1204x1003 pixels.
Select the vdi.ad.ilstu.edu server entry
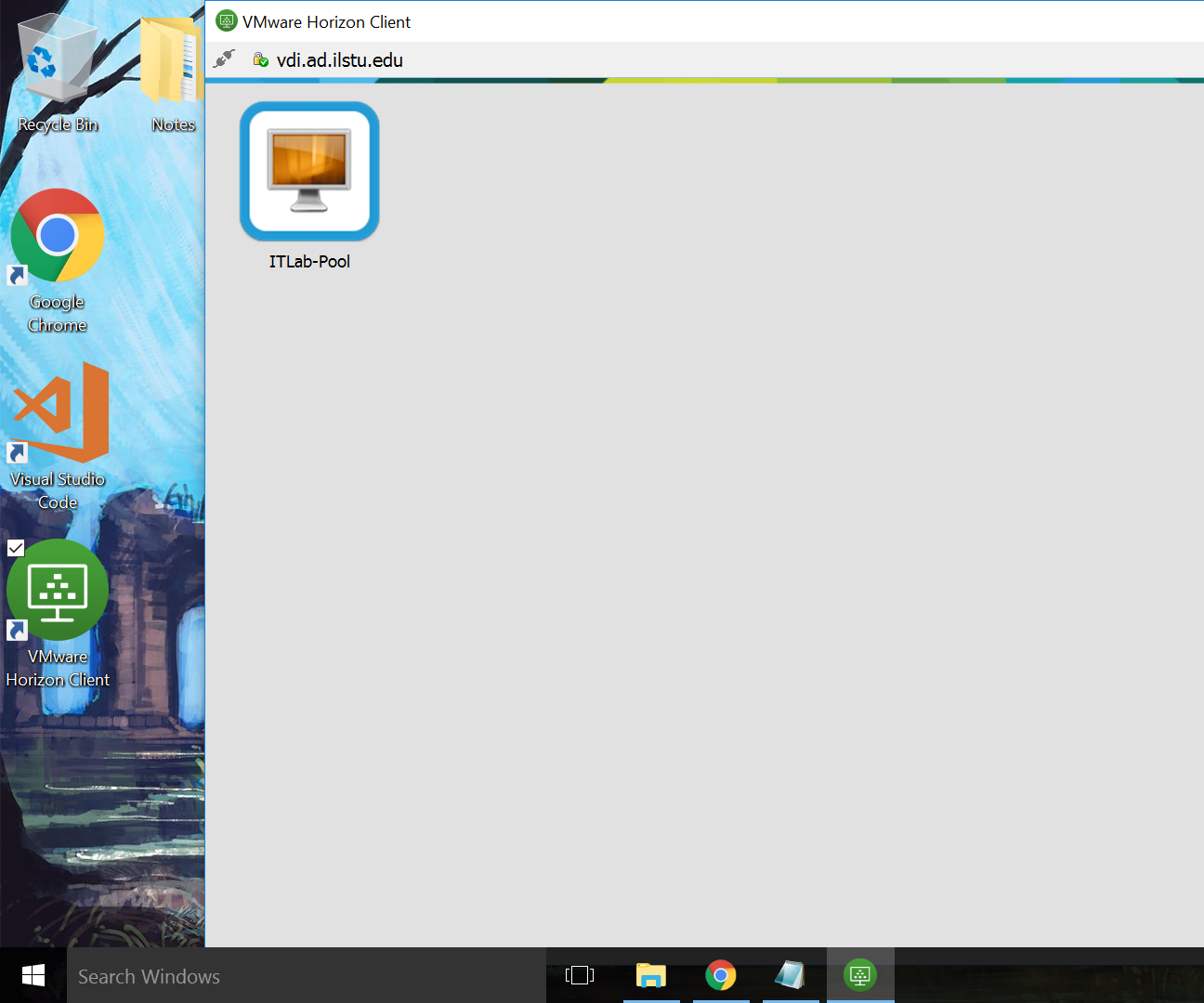340,59
